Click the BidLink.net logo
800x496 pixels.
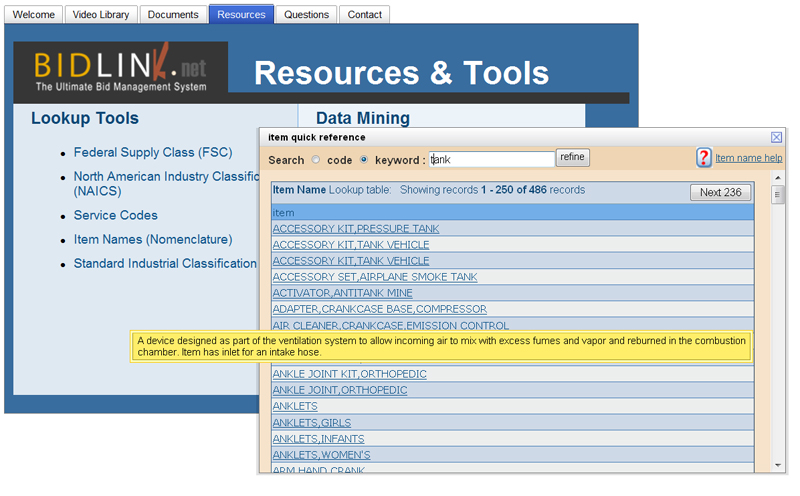click(120, 72)
